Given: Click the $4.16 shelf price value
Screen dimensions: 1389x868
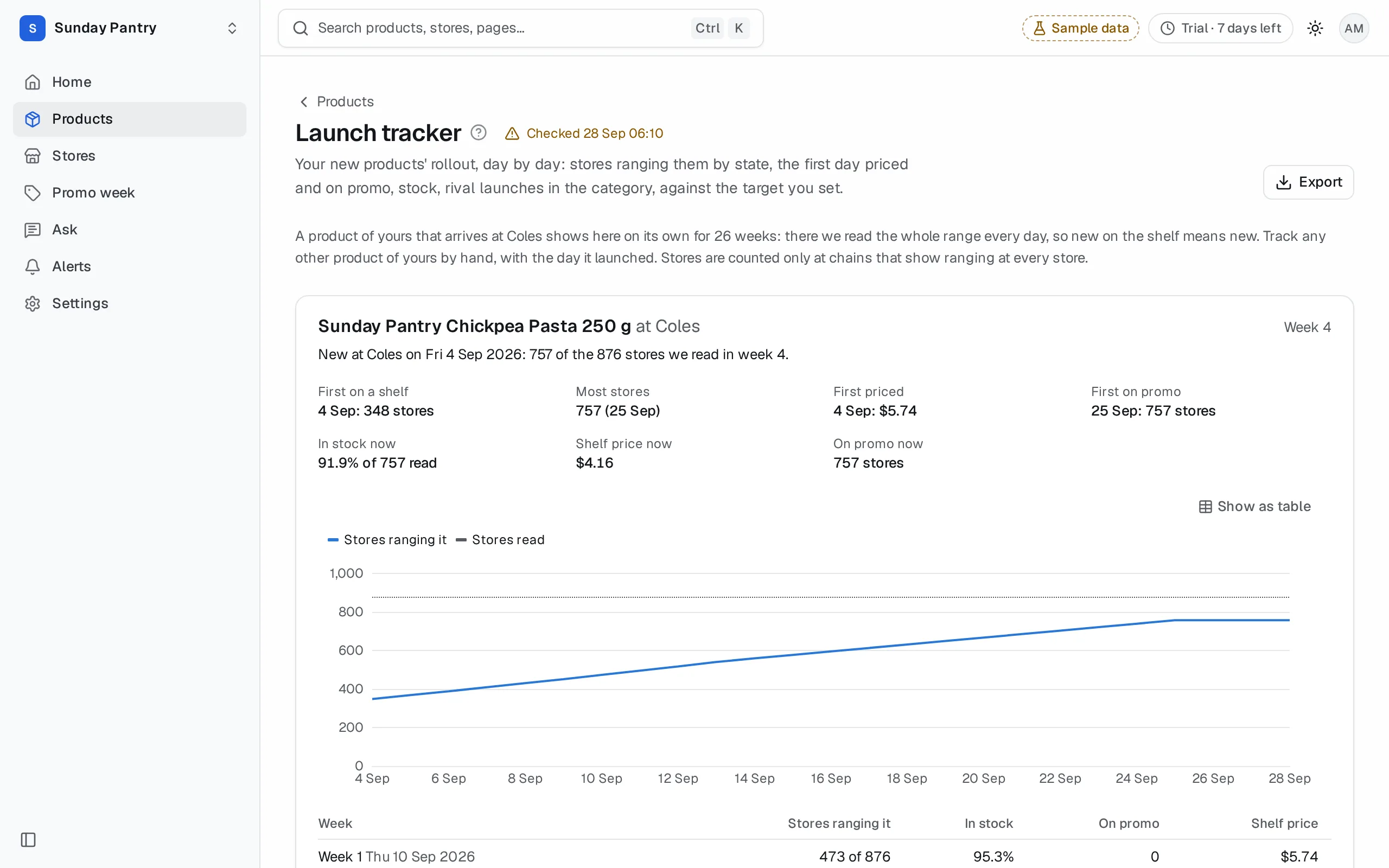Looking at the screenshot, I should point(594,463).
